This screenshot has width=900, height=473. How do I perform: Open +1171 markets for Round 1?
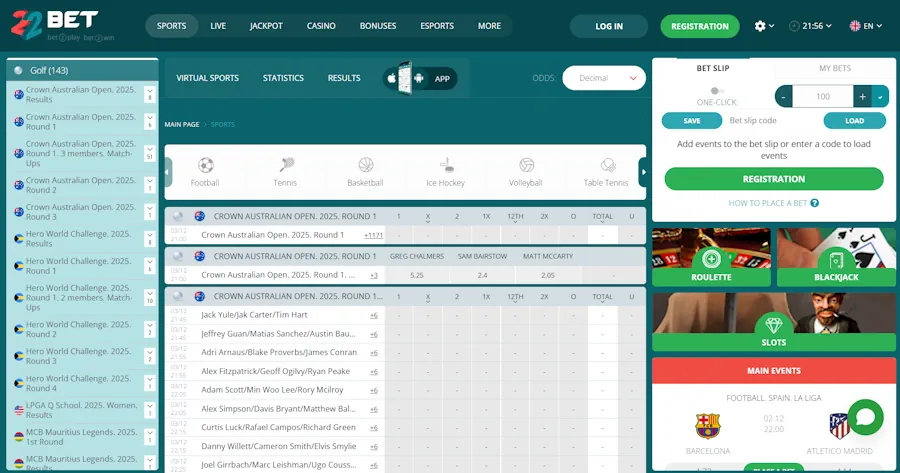[x=374, y=235]
